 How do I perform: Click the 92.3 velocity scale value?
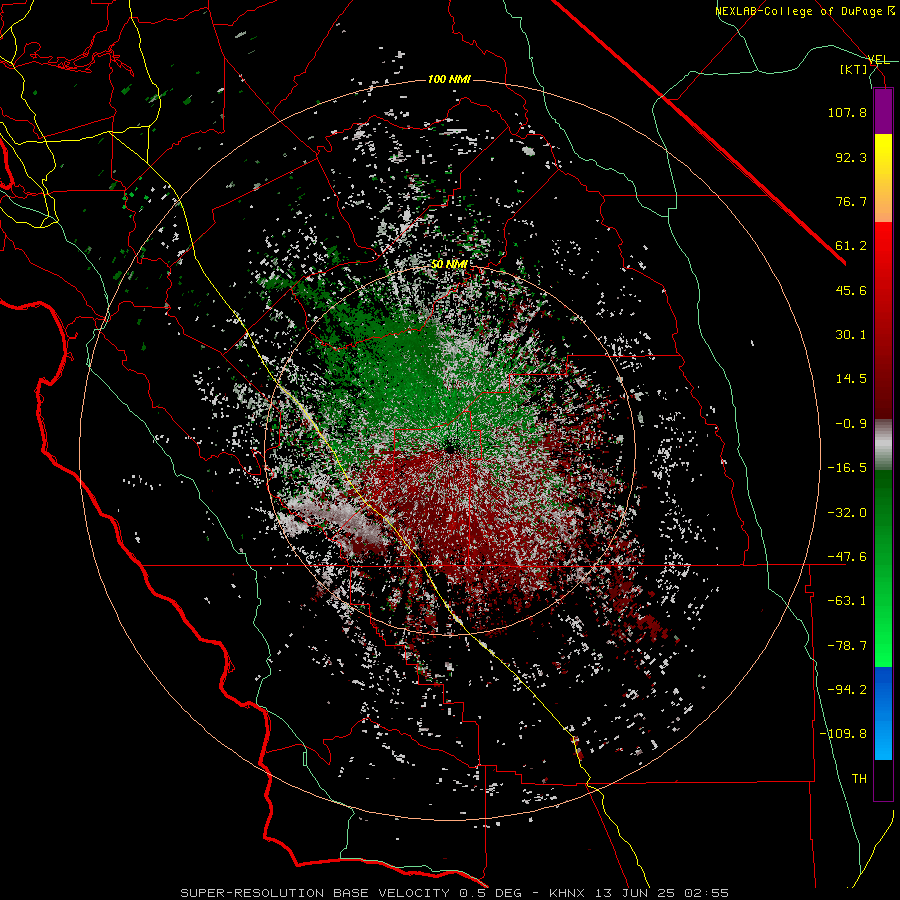point(851,157)
